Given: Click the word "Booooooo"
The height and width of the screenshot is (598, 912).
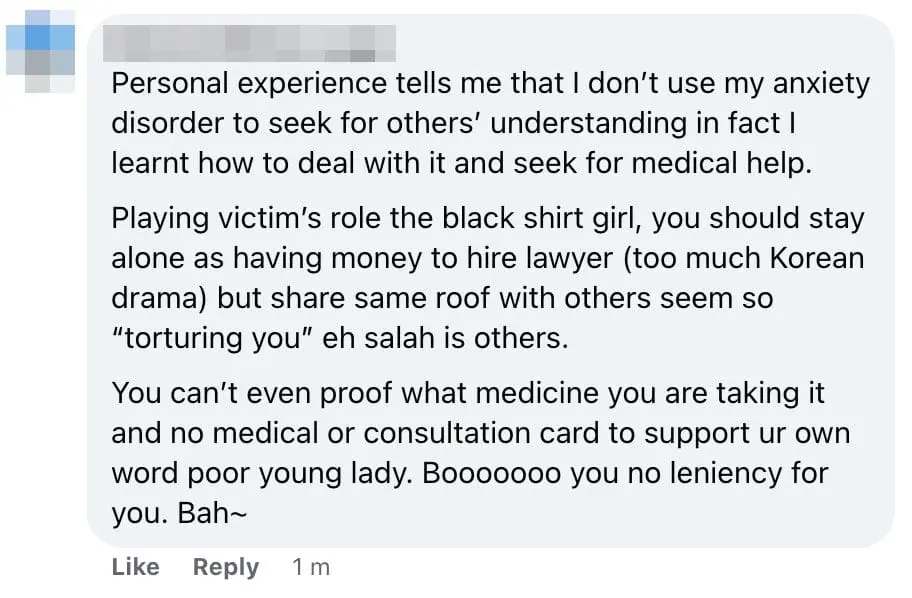Looking at the screenshot, I should pos(490,472).
